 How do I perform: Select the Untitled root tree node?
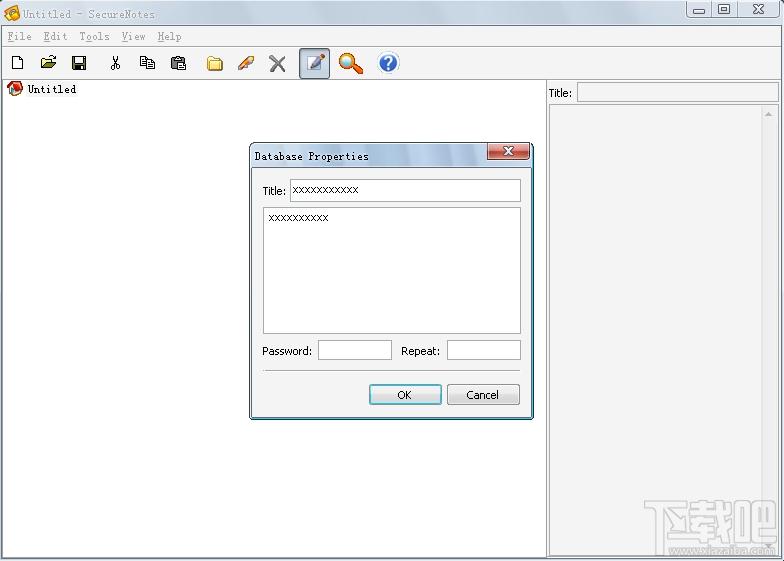coord(52,89)
